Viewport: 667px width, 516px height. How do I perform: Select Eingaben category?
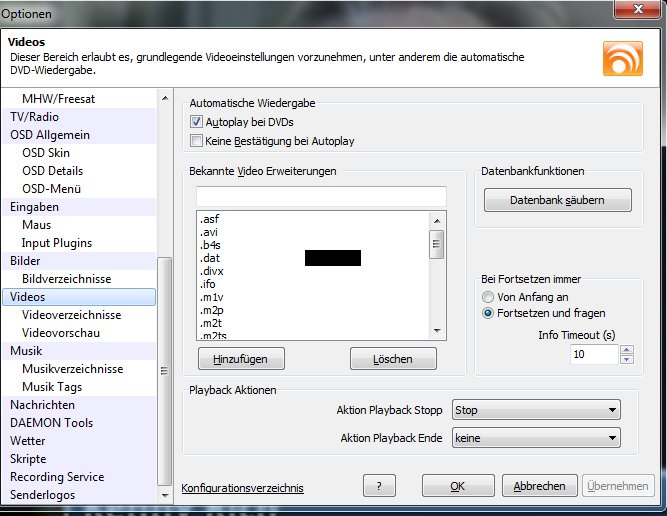[79, 207]
